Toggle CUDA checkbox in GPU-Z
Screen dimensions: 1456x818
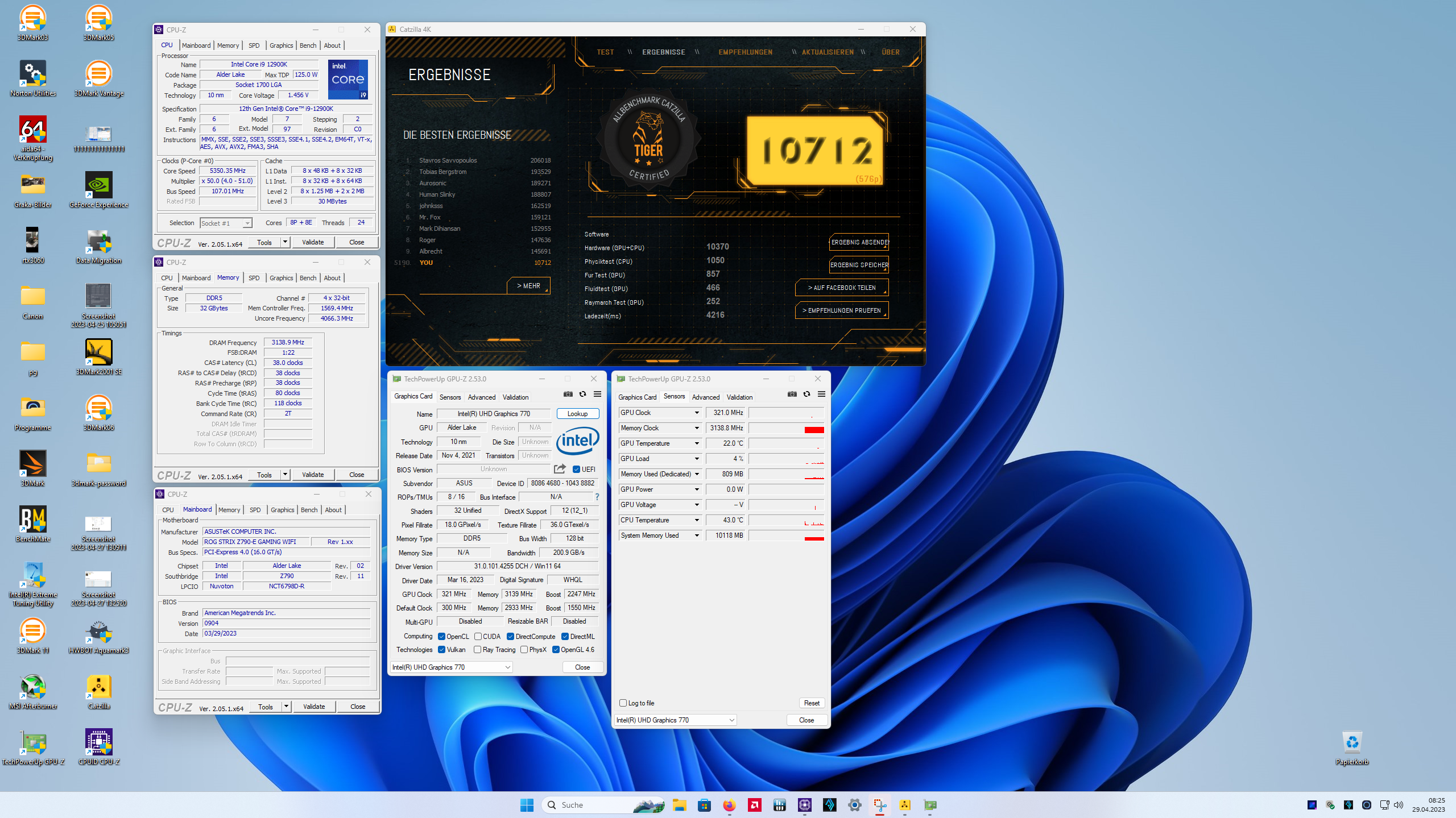(x=478, y=637)
